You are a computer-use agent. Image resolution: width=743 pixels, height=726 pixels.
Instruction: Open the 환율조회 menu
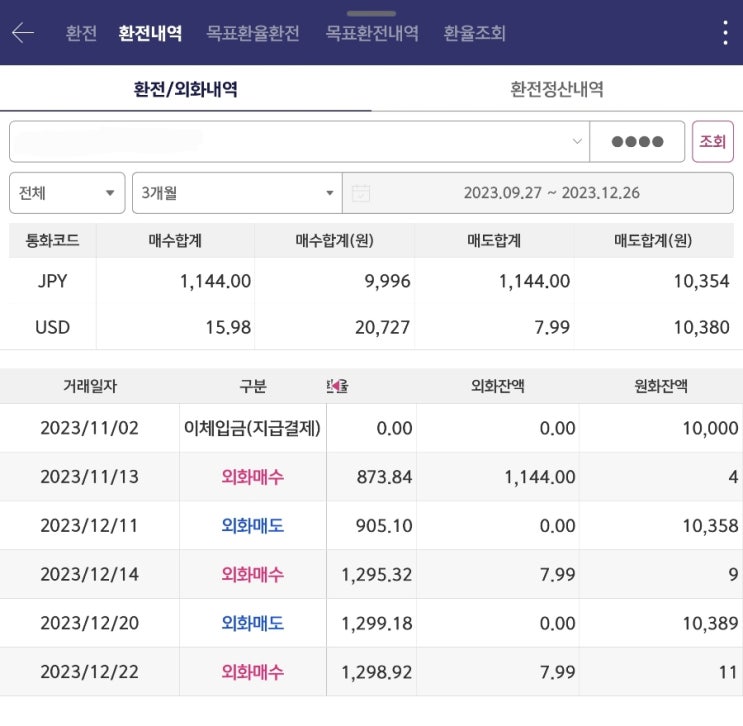pyautogui.click(x=475, y=33)
